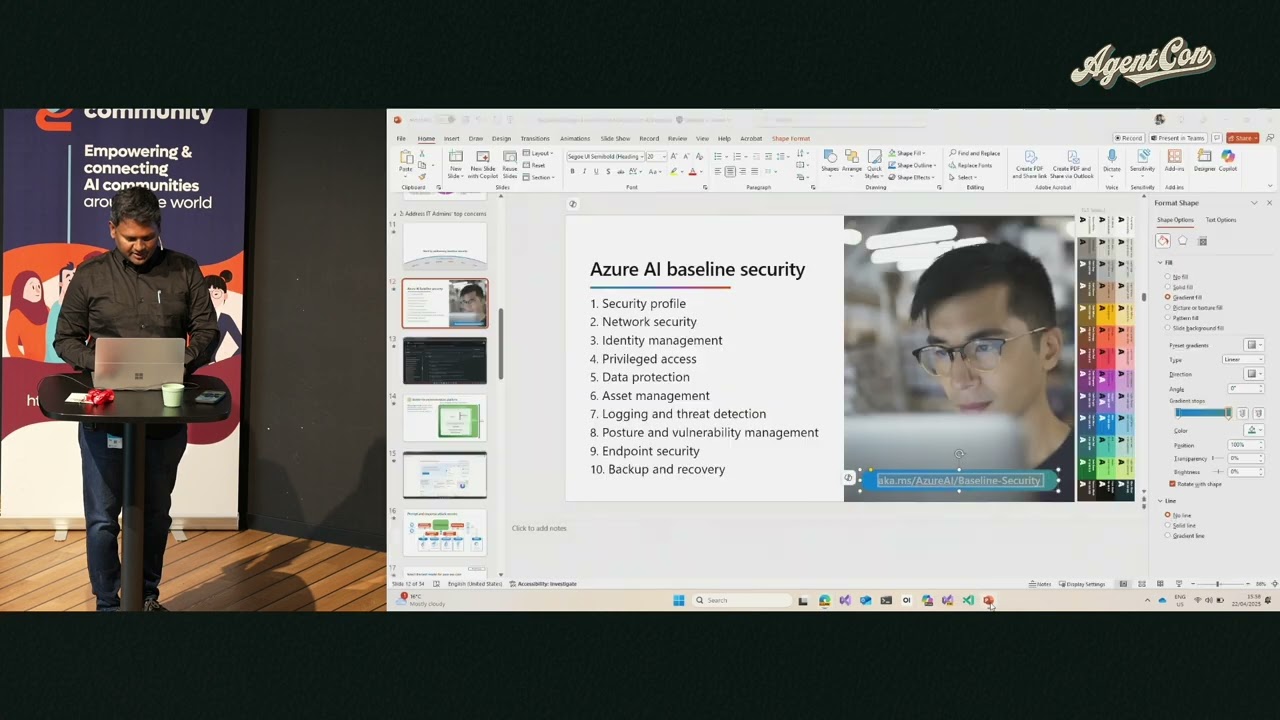Open the Designer pane
Viewport: 1280px width, 720px height.
point(1204,161)
